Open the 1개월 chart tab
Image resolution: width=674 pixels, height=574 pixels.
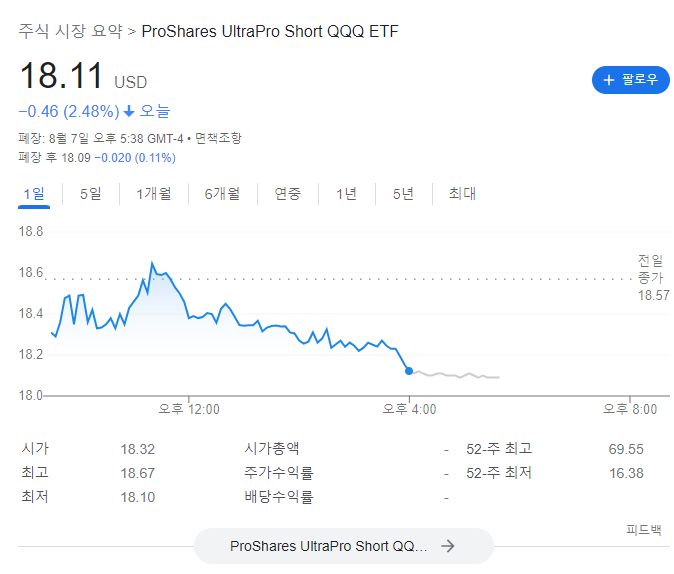(x=153, y=194)
